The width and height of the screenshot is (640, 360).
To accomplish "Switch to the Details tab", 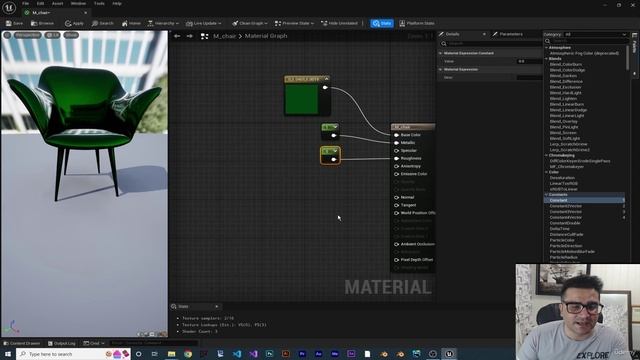I will (452, 34).
